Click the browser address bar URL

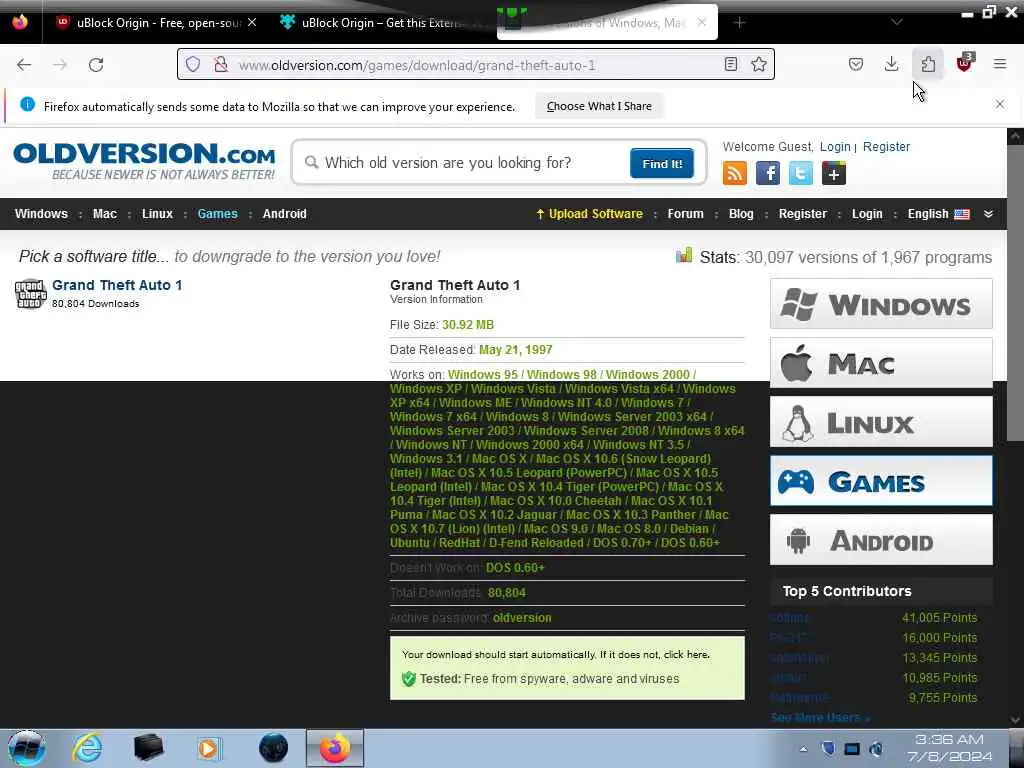(417, 65)
